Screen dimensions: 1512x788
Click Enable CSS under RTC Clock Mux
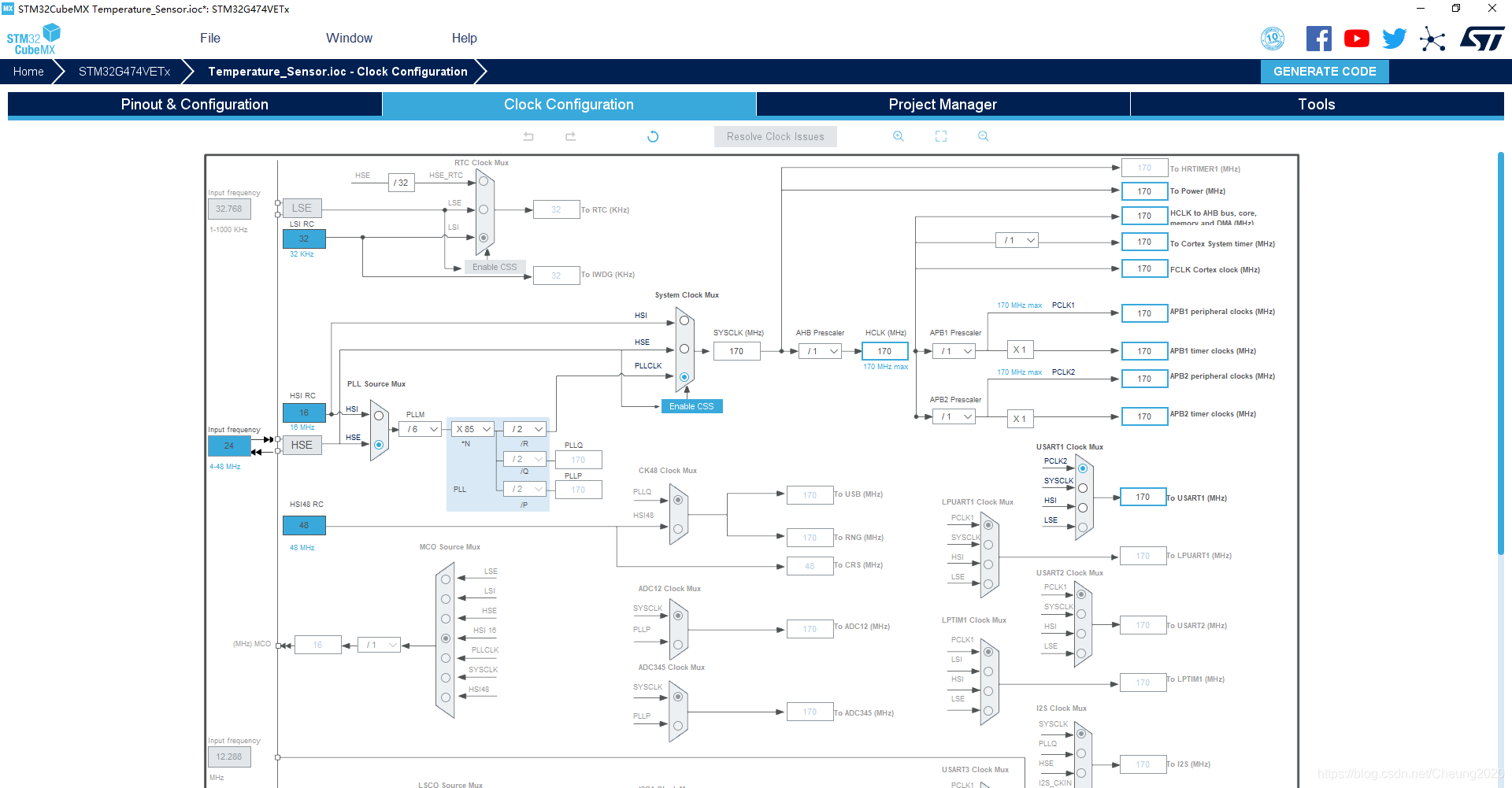point(495,267)
